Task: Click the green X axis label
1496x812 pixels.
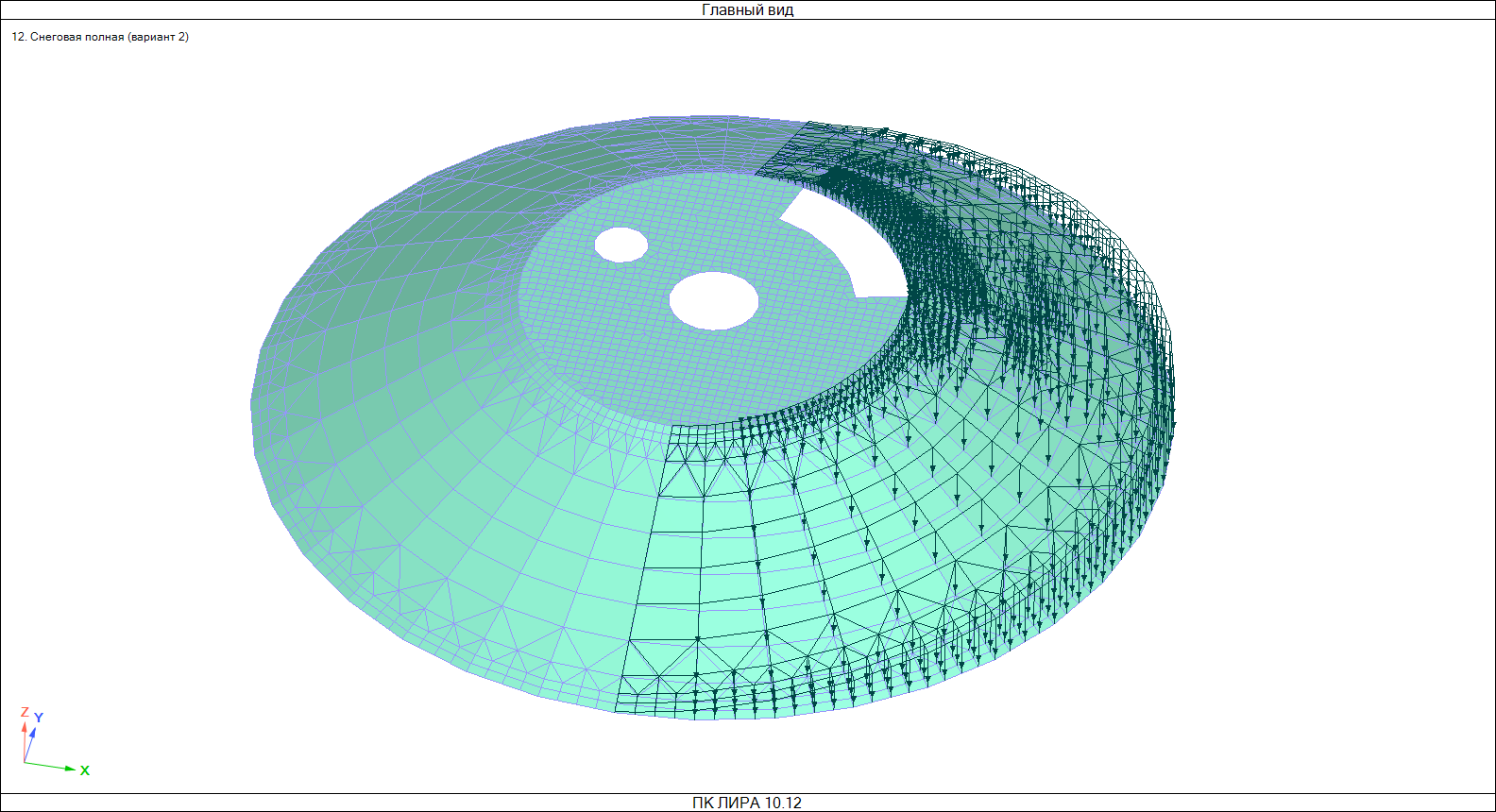Action: point(85,770)
